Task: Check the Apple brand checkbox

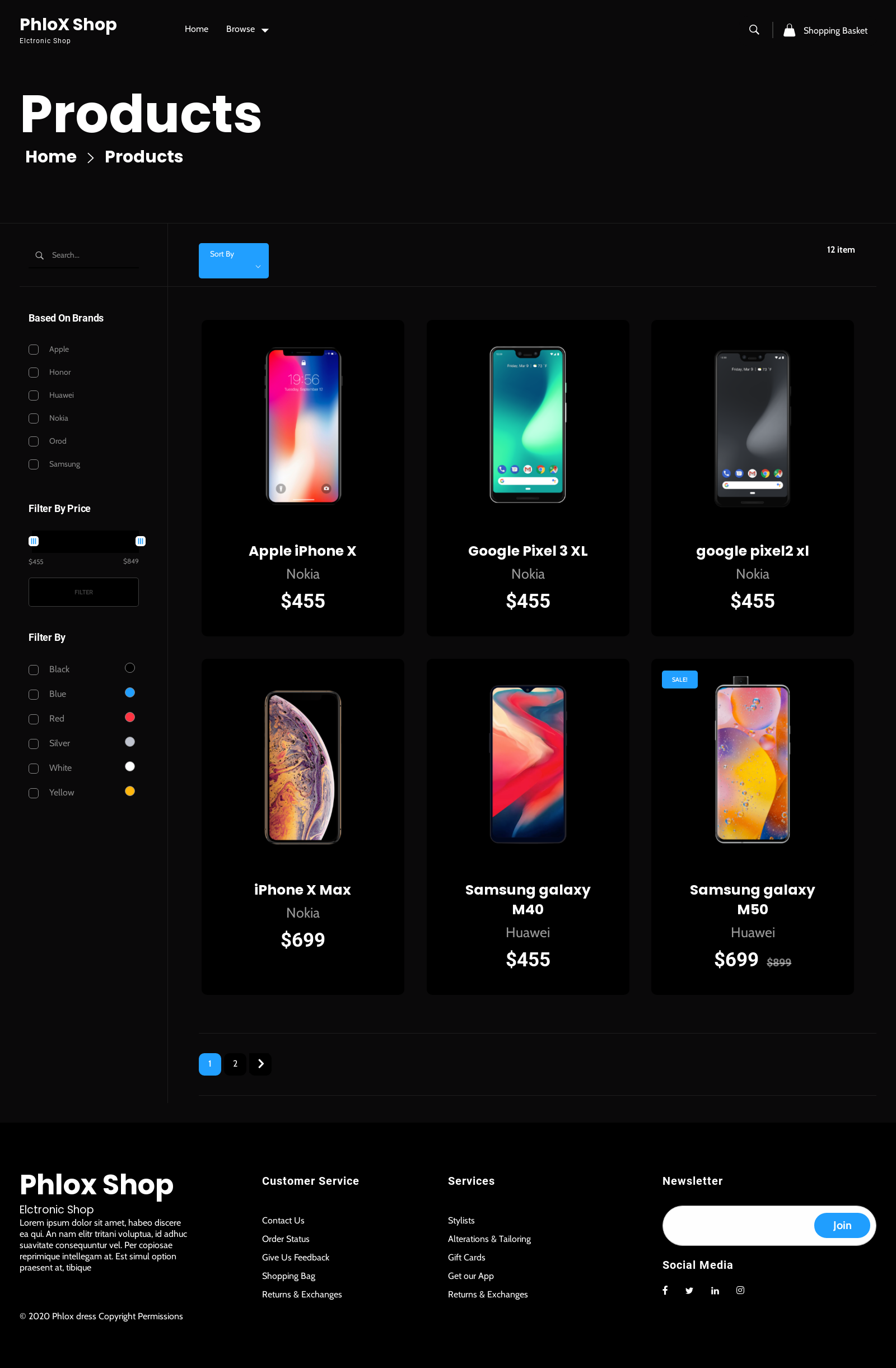Action: (34, 350)
